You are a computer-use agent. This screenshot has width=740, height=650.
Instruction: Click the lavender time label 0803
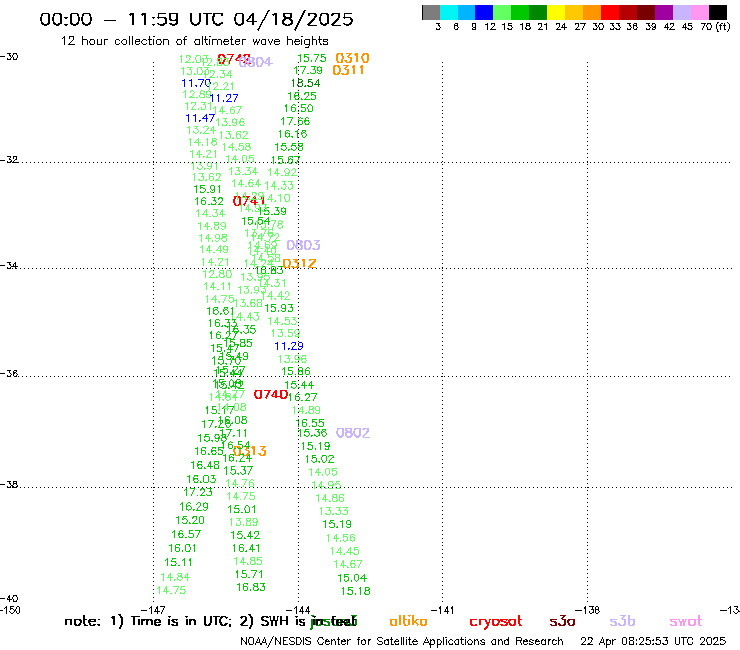(x=303, y=245)
